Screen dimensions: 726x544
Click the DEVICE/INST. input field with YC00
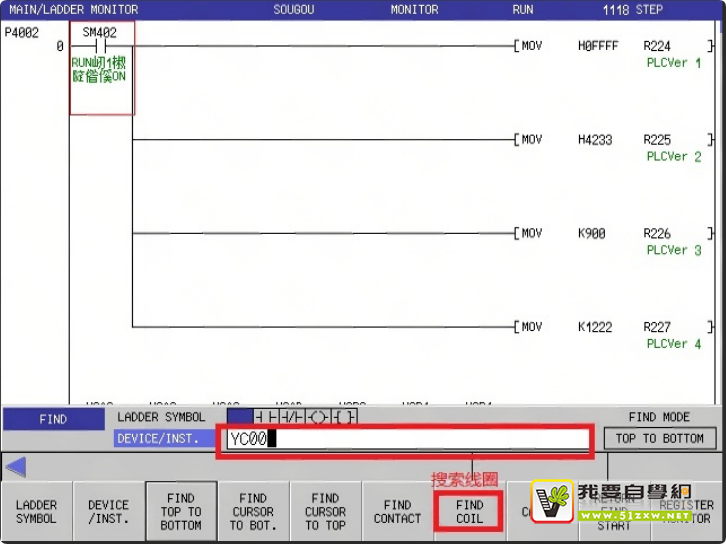tap(407, 439)
